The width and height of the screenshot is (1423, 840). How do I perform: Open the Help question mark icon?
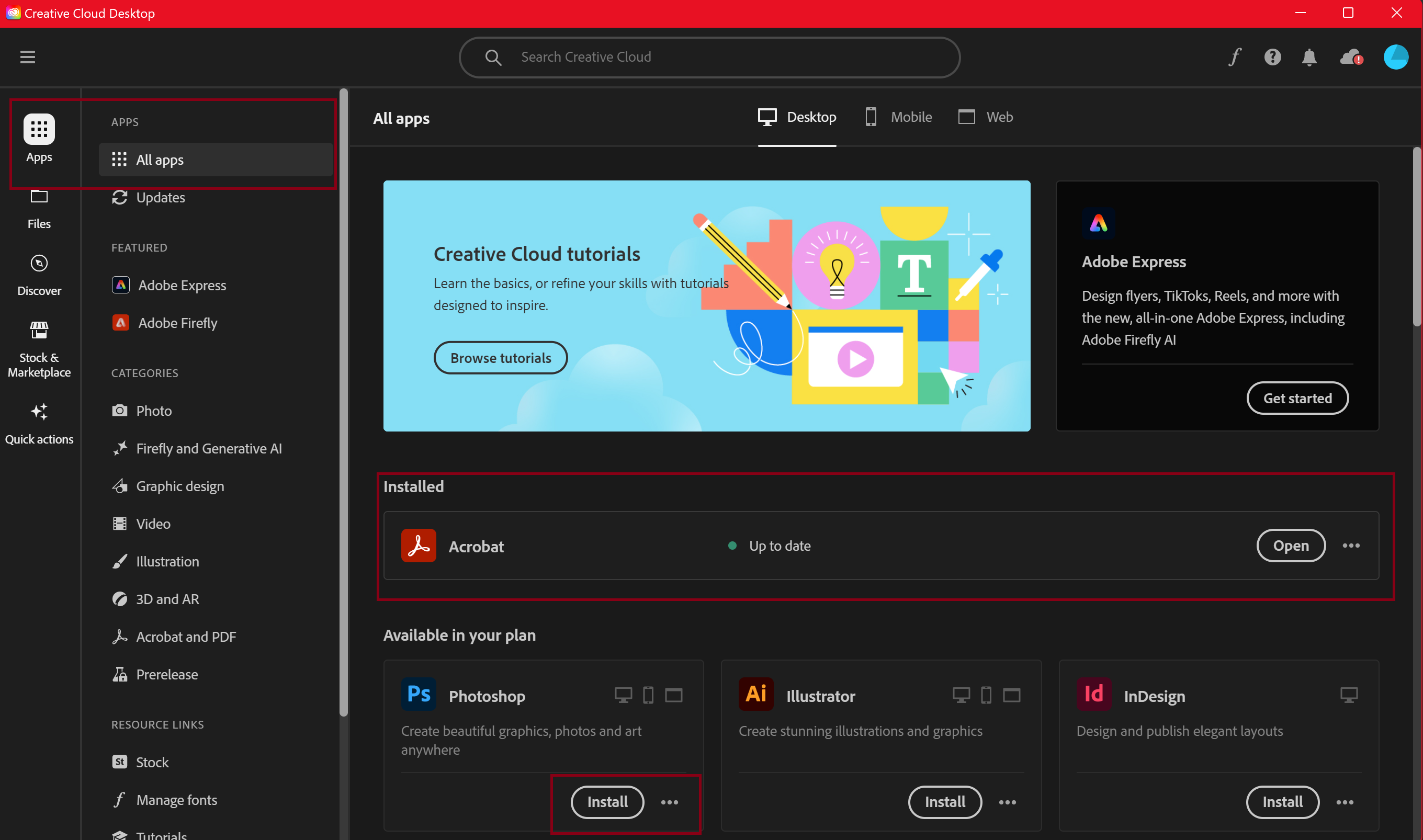point(1272,56)
